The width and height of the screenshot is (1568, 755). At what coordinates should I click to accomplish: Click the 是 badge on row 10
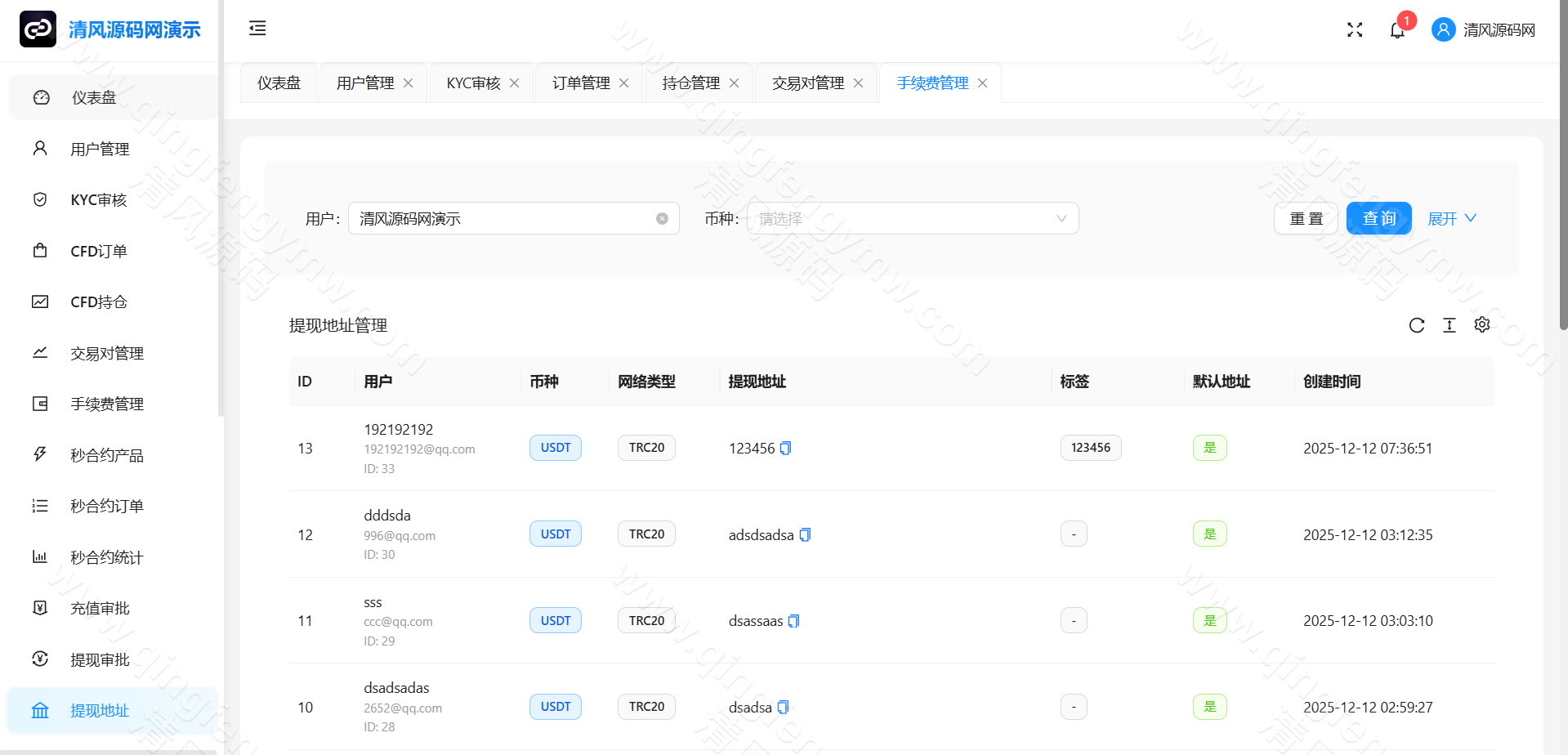click(1209, 707)
